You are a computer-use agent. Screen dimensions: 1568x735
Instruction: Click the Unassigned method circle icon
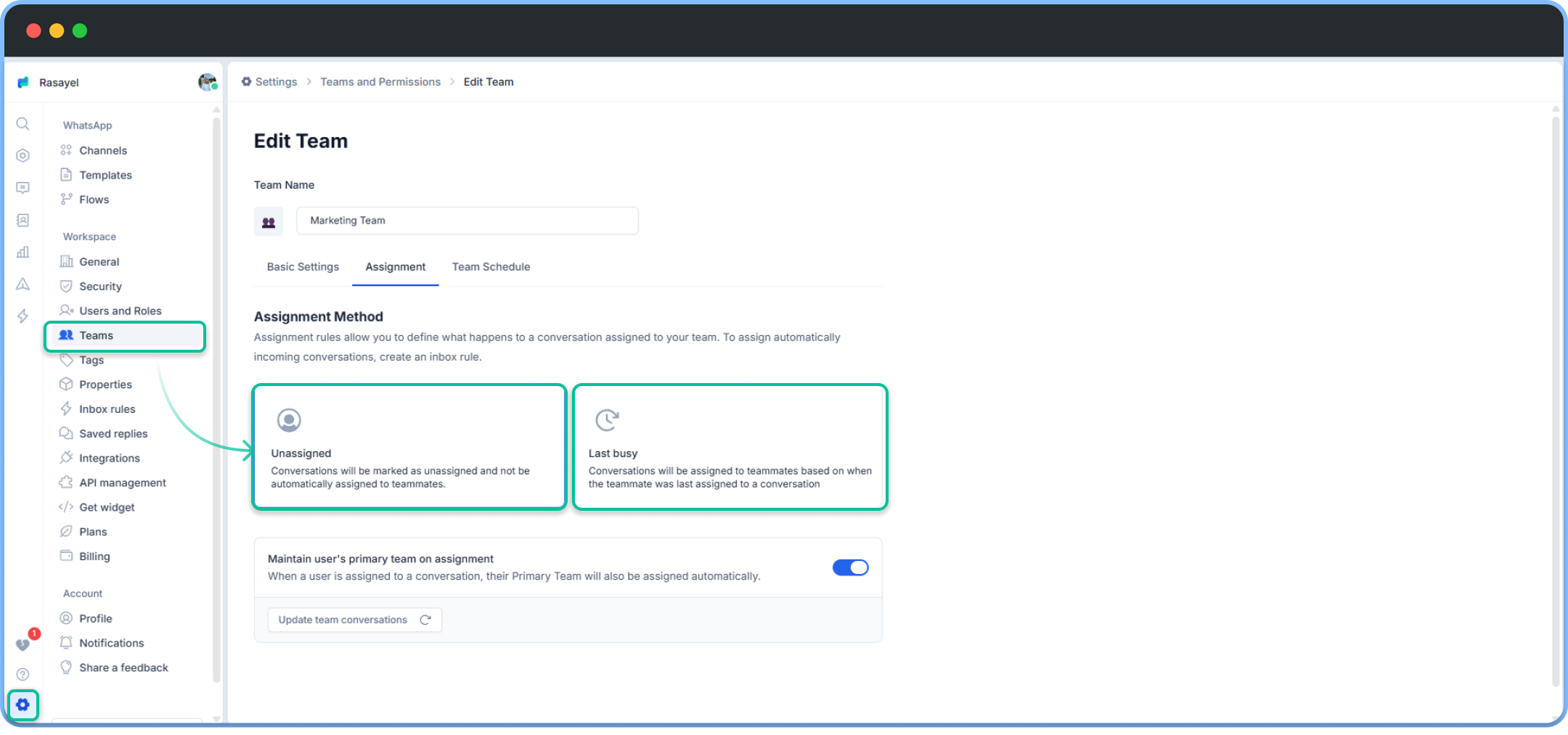289,419
